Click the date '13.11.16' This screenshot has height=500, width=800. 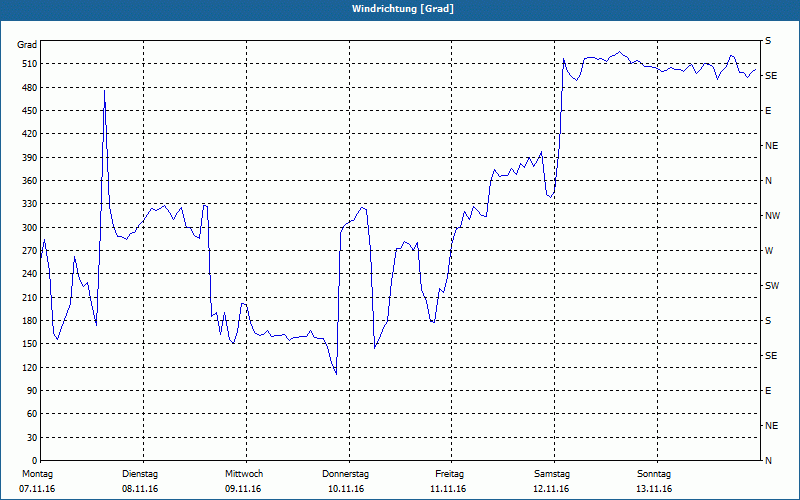coord(654,489)
